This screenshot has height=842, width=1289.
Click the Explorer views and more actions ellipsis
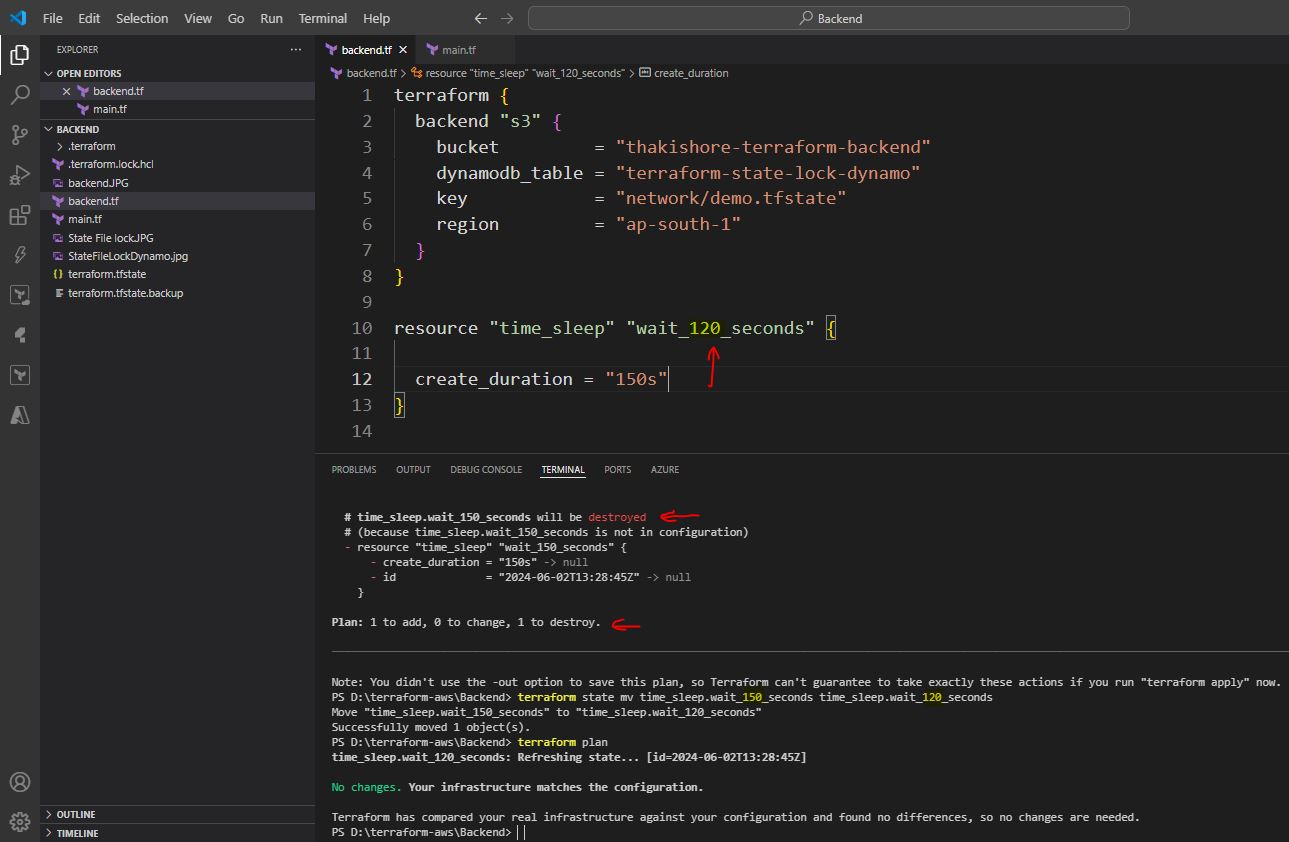point(295,49)
